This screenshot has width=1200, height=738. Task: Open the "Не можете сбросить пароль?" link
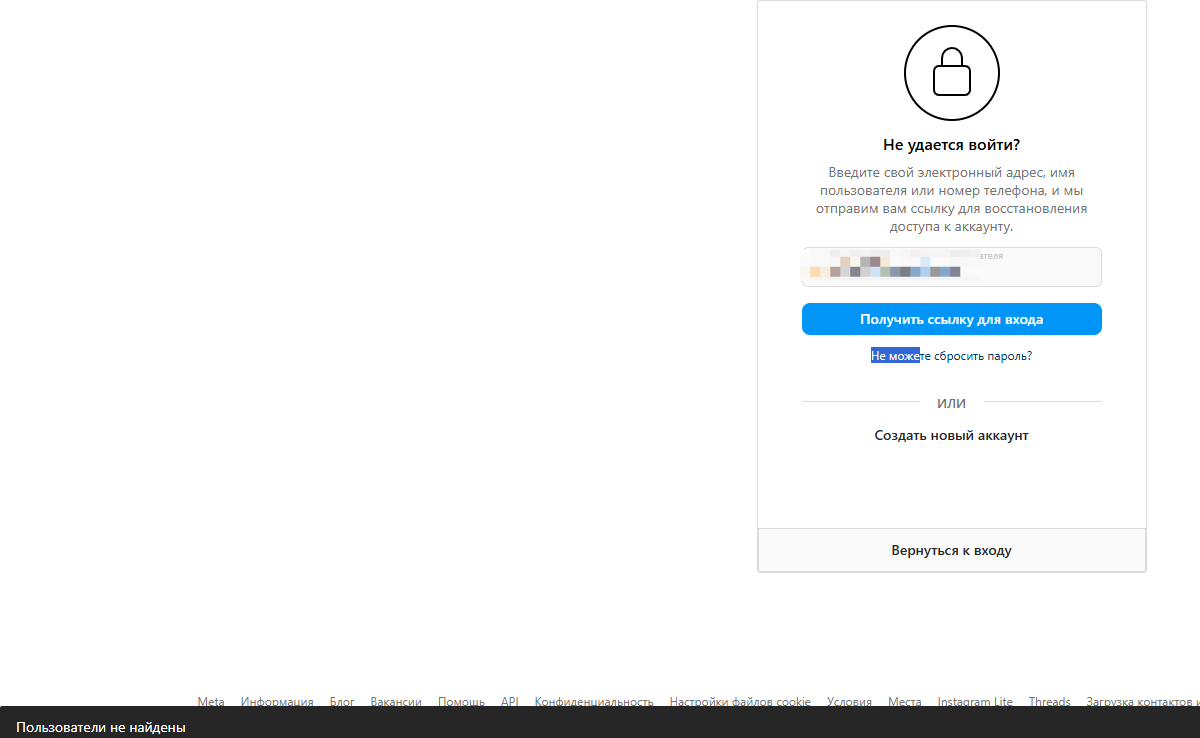[x=951, y=356]
